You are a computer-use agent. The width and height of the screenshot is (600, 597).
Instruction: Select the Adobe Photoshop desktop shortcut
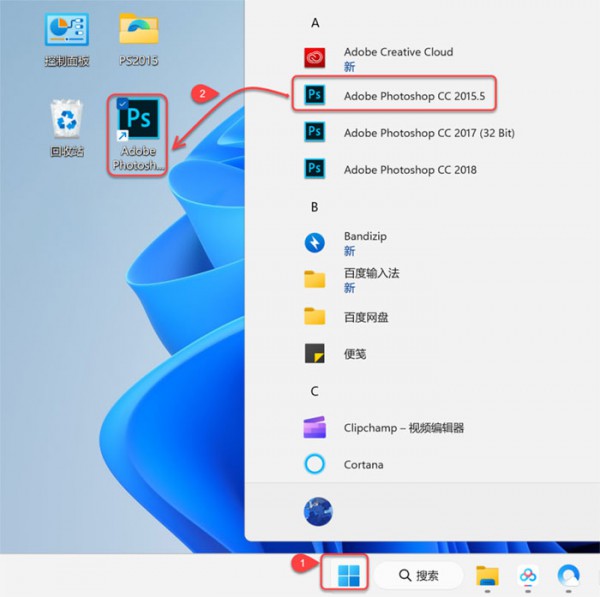pyautogui.click(x=138, y=135)
